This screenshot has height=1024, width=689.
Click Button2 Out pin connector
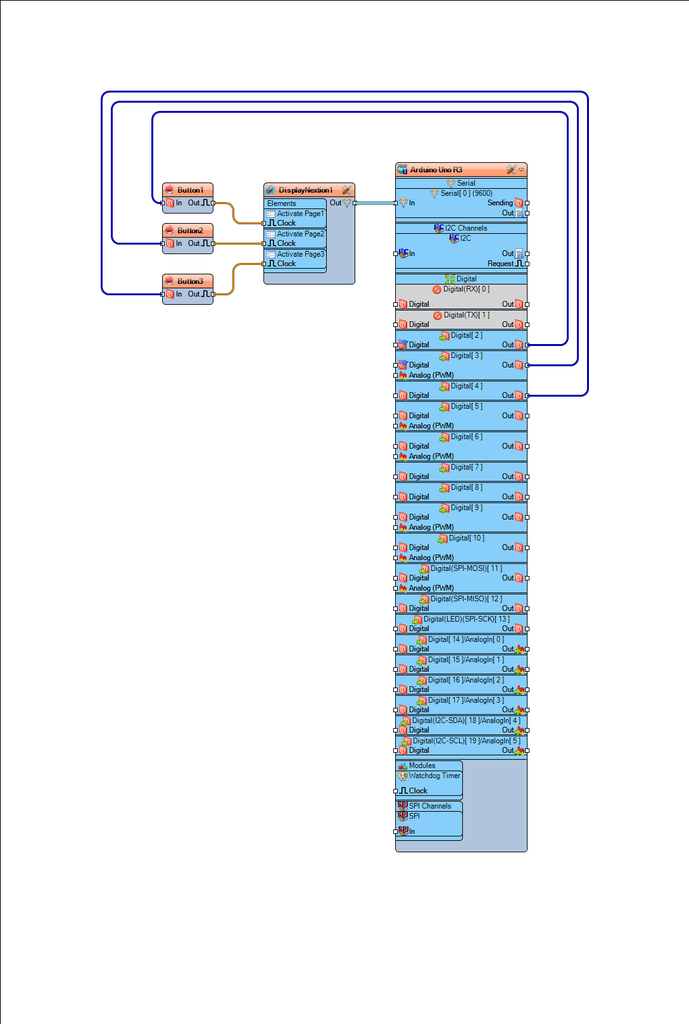(x=214, y=244)
